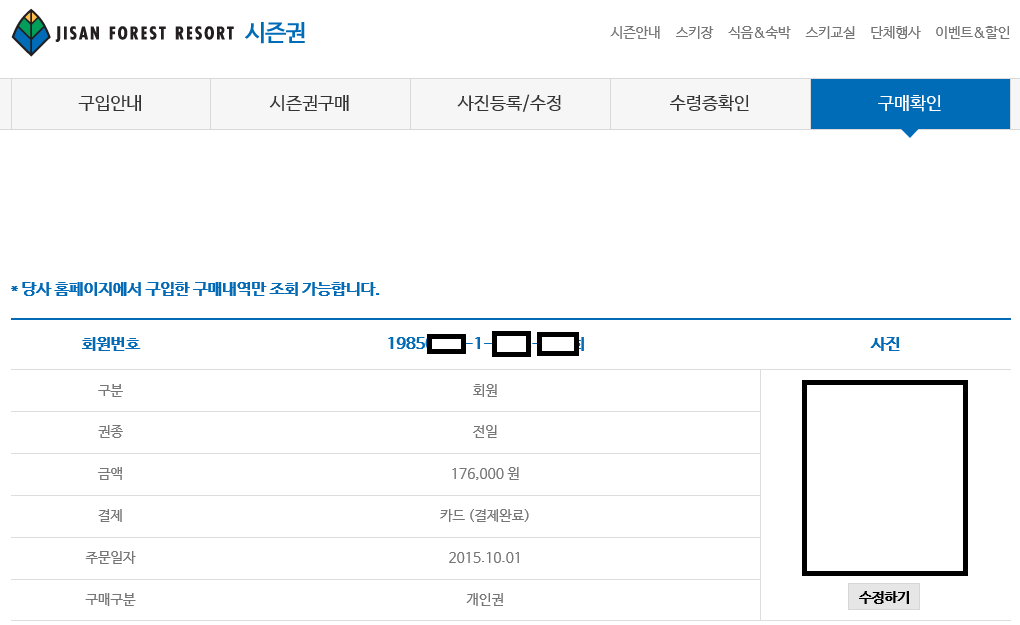Click the JISAN FOREST RESORT text logo
The width and height of the screenshot is (1020, 625).
click(x=144, y=33)
